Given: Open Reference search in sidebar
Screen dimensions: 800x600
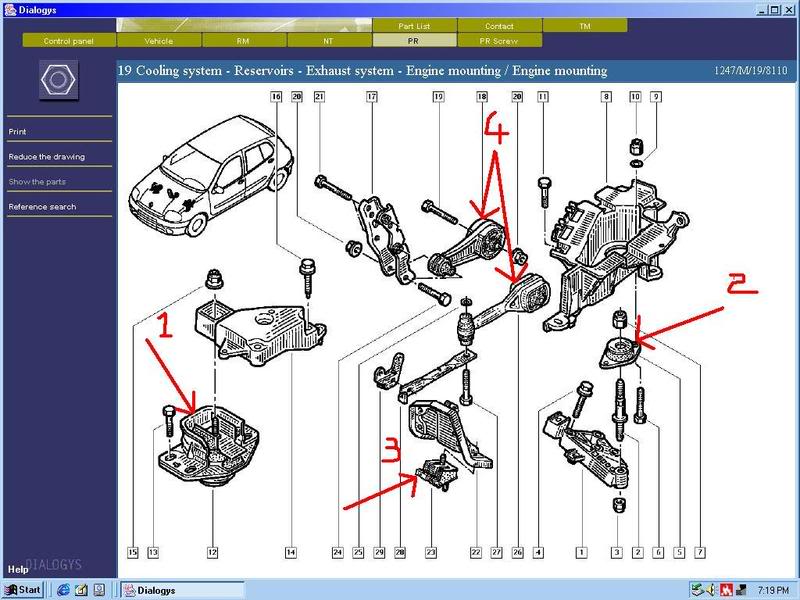Looking at the screenshot, I should pos(42,207).
